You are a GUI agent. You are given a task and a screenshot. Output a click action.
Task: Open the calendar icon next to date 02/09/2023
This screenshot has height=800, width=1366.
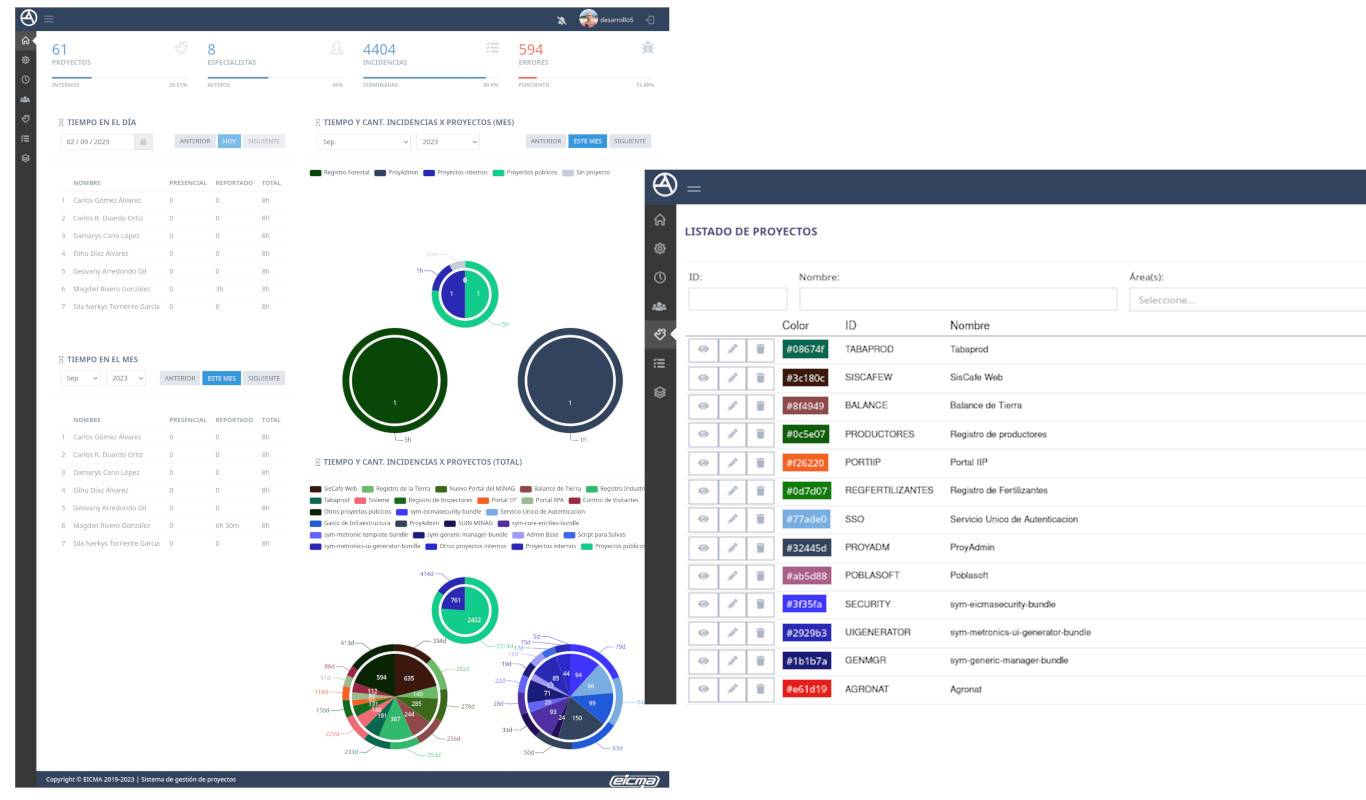pyautogui.click(x=143, y=142)
